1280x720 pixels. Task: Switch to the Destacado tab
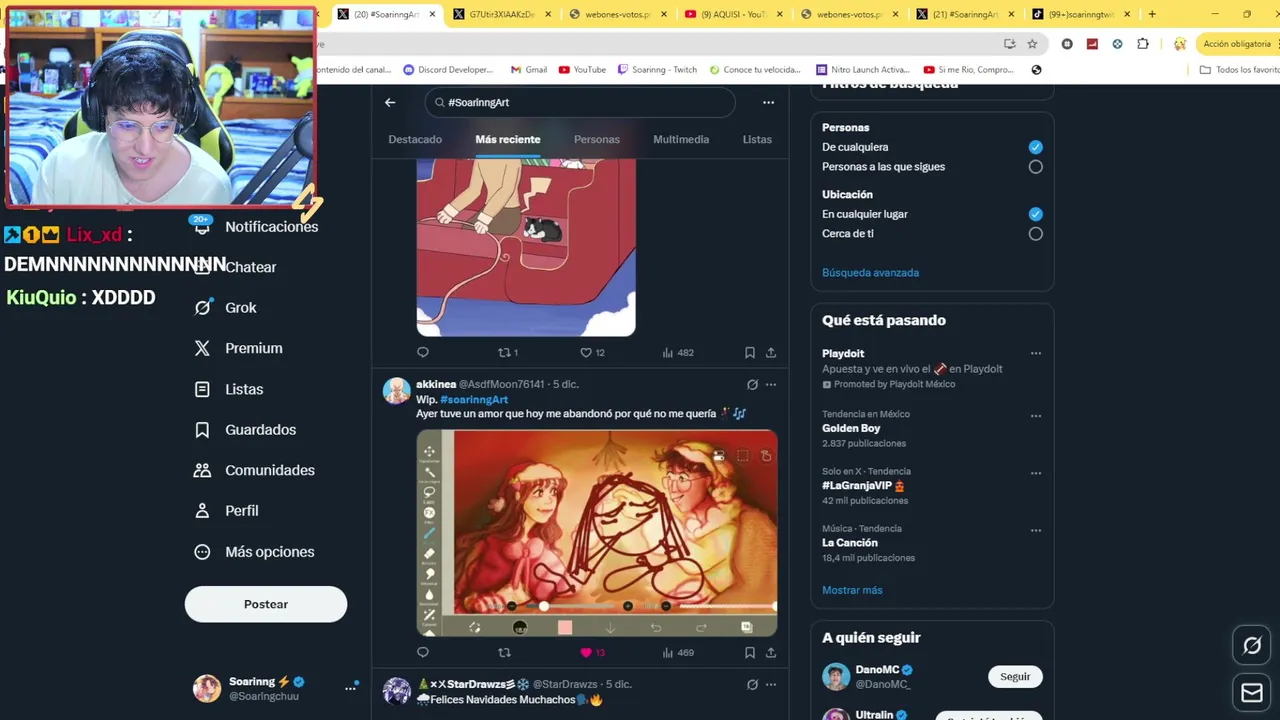point(415,139)
